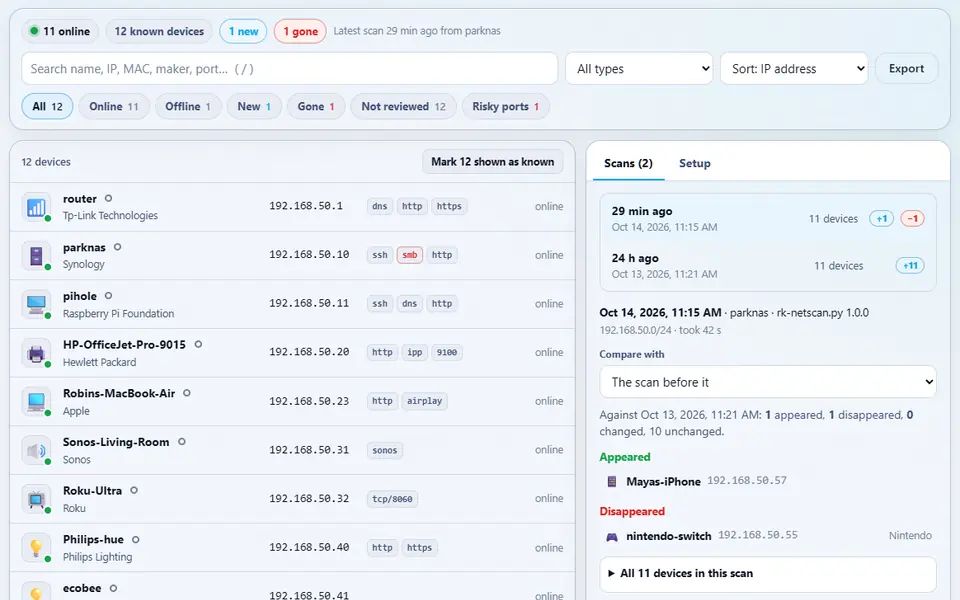Toggle the circle marker beside Sonos-Living-Room

pos(182,441)
